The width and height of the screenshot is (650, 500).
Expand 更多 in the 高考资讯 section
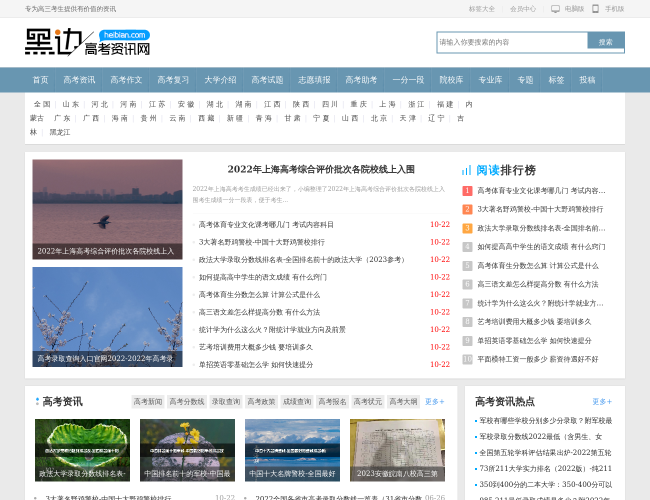tap(434, 401)
